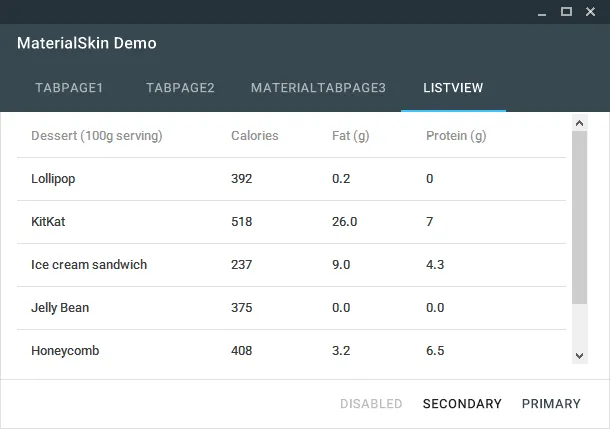Viewport: 610px width, 429px height.
Task: Click the PRIMARY button
Action: point(551,404)
